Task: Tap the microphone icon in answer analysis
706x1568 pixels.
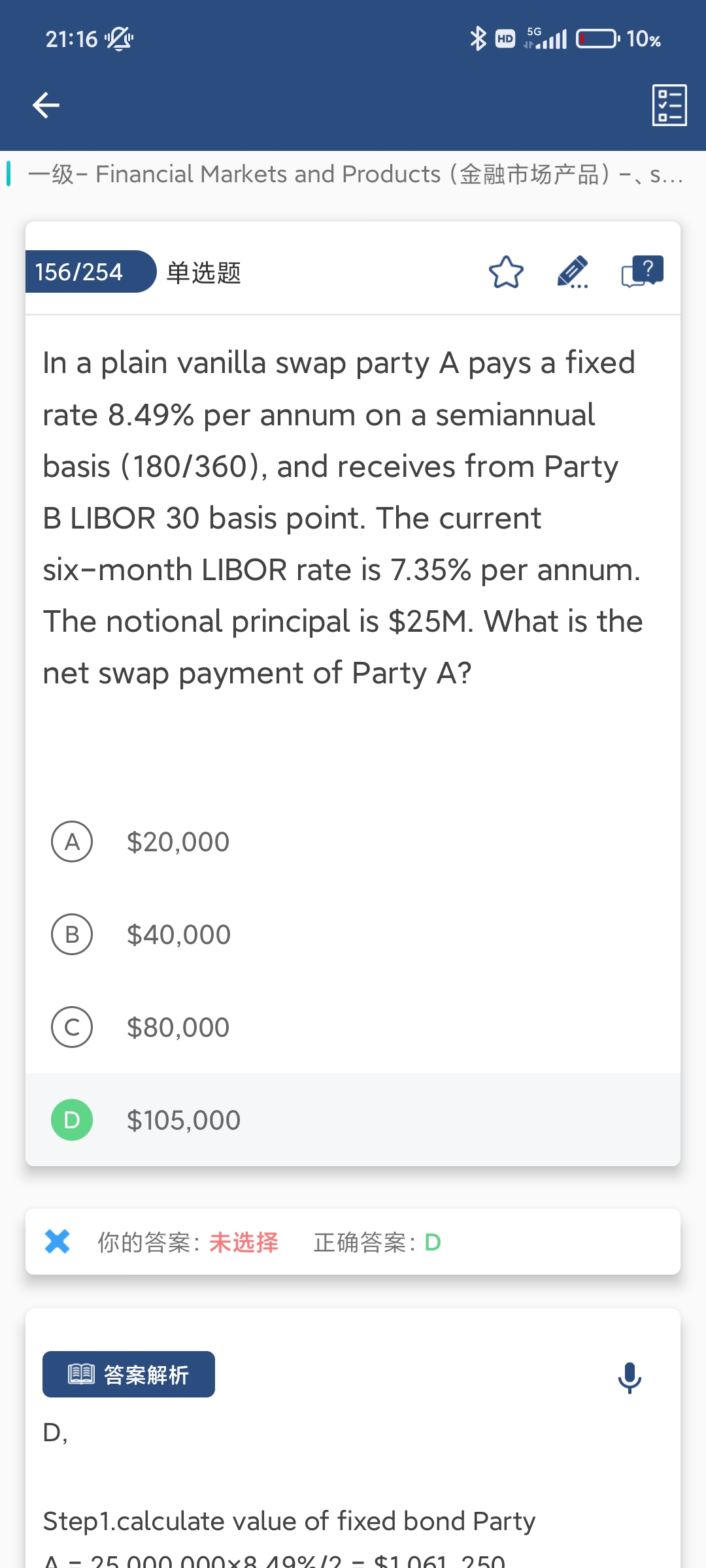Action: tap(630, 1377)
